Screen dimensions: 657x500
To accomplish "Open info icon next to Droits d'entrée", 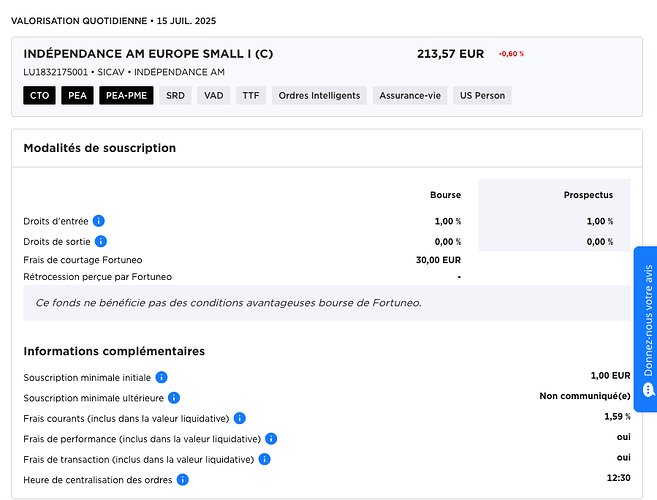I will coord(98,221).
